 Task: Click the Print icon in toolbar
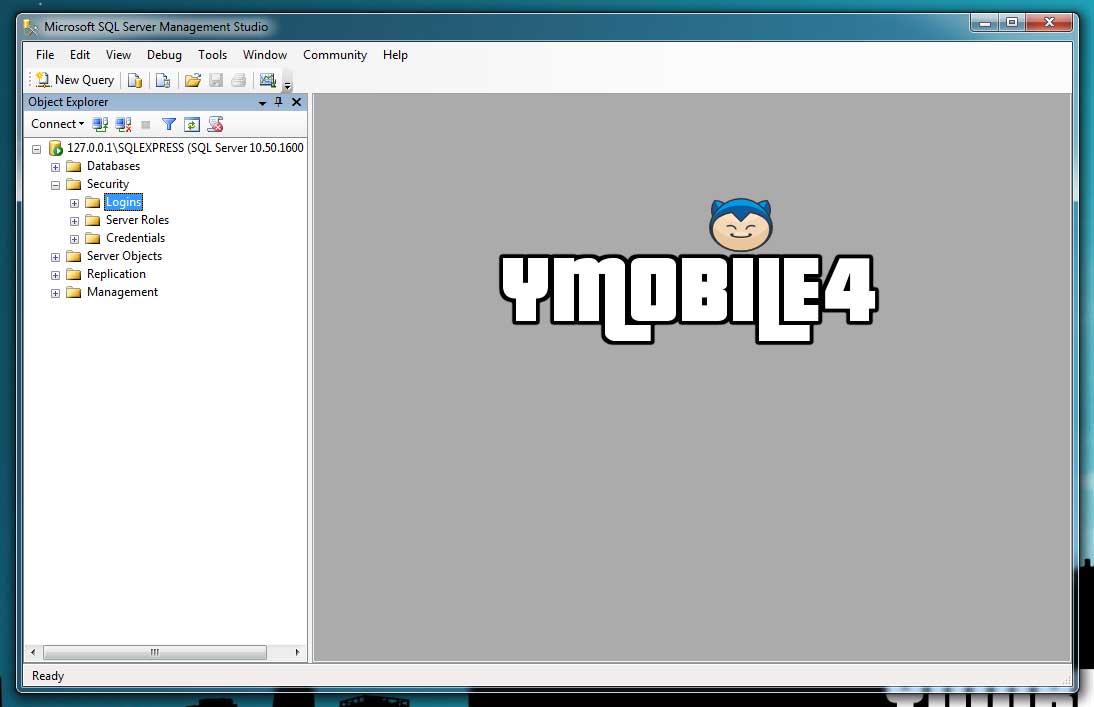coord(239,80)
